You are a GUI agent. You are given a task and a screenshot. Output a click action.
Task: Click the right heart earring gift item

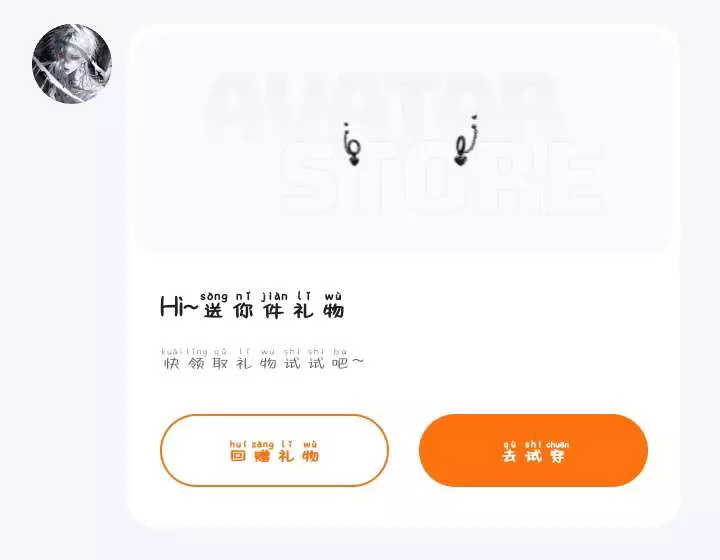pos(466,141)
